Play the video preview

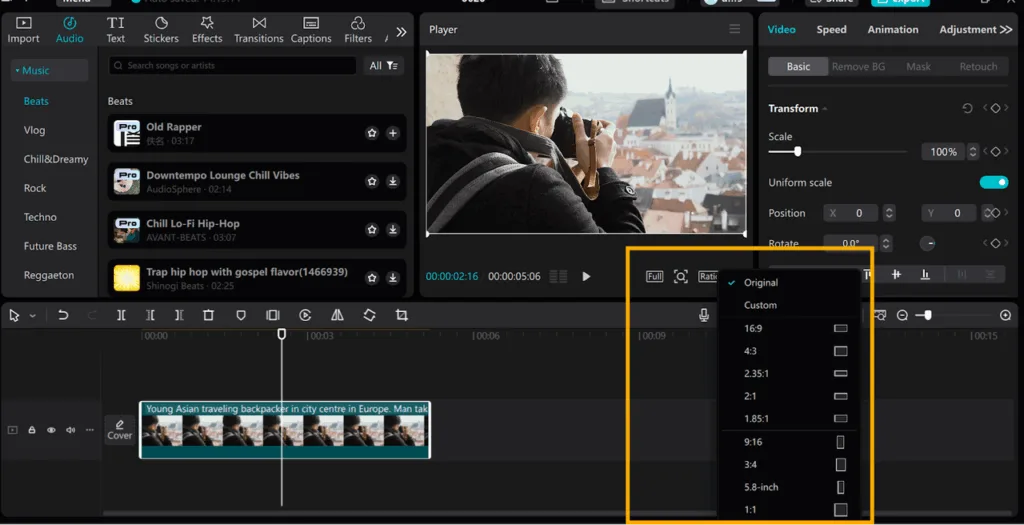pyautogui.click(x=586, y=276)
